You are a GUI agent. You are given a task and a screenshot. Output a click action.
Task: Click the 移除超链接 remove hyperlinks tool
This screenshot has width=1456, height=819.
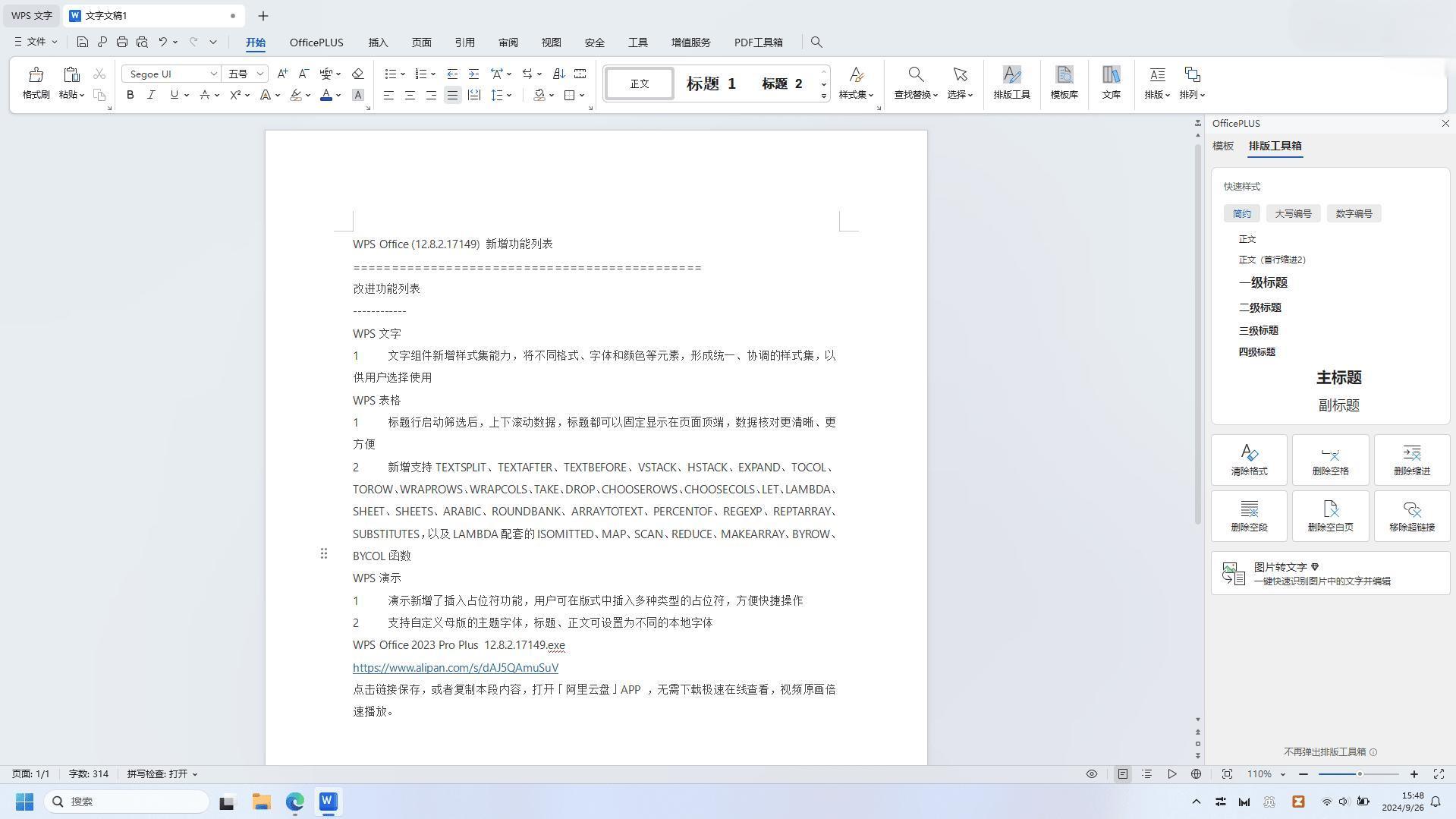pyautogui.click(x=1411, y=515)
